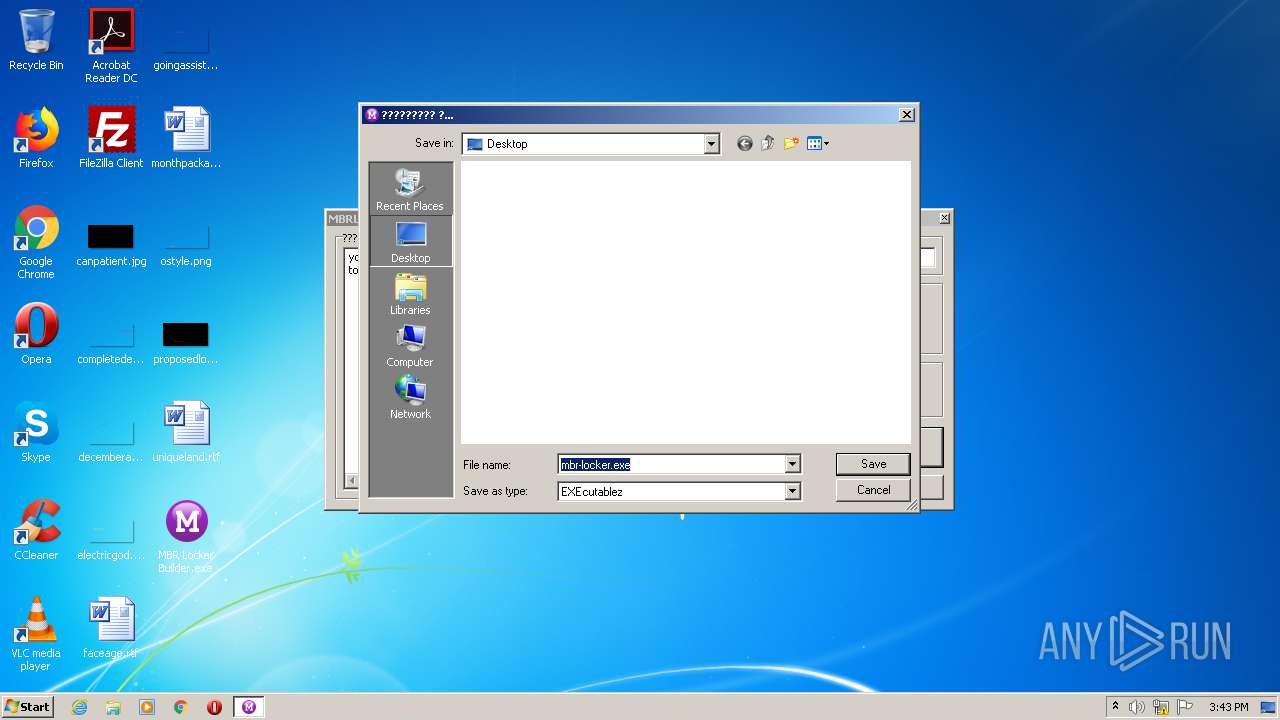Close the Save dialog window
1280x720 pixels.
(906, 115)
